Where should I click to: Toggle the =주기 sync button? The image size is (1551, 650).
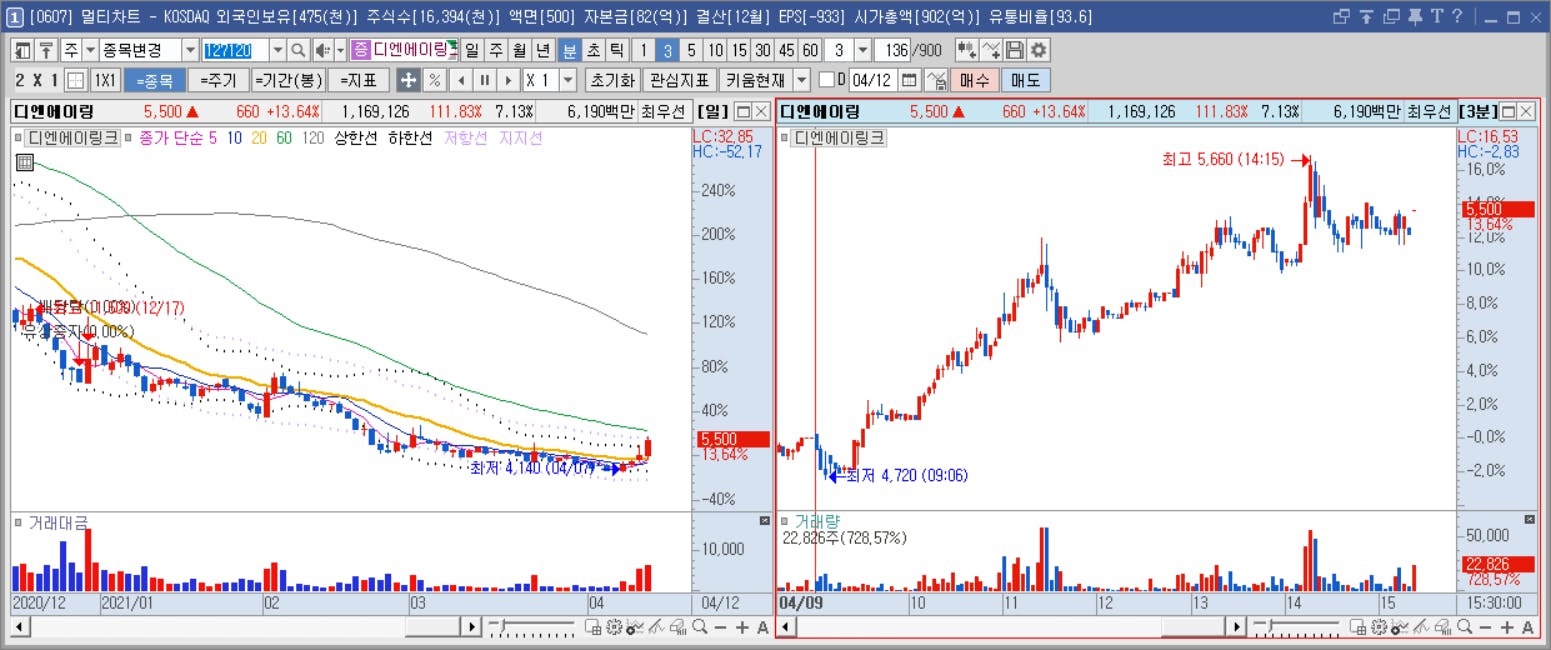[217, 81]
